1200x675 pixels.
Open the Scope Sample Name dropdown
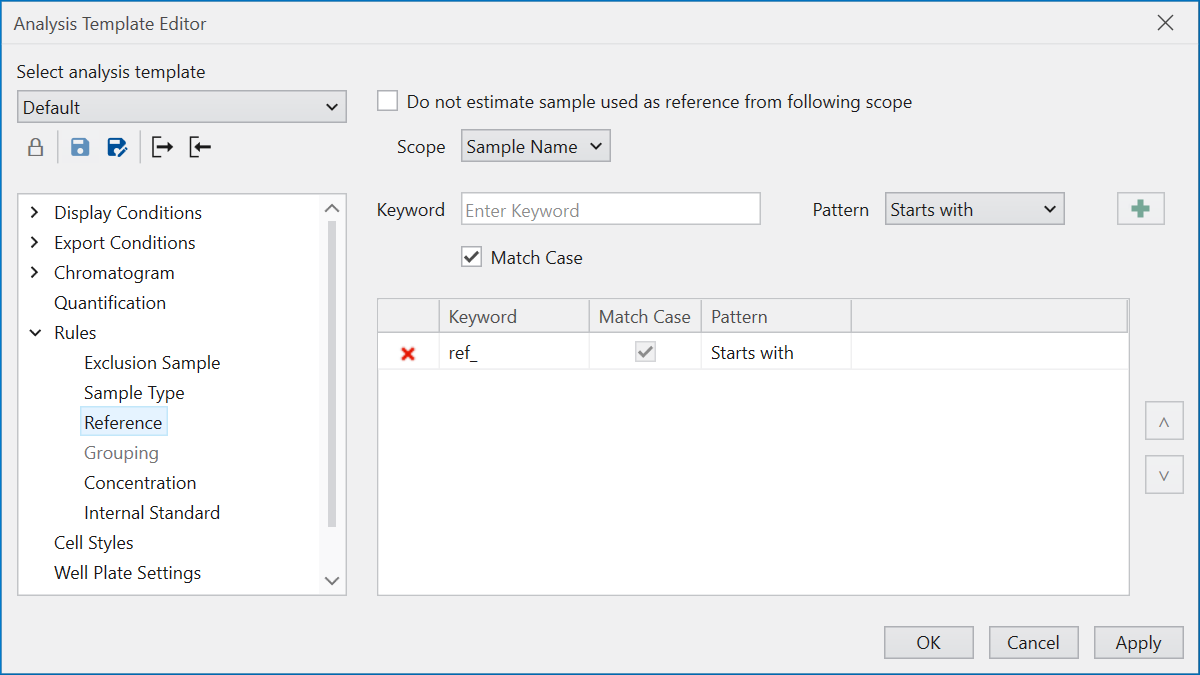tap(535, 147)
